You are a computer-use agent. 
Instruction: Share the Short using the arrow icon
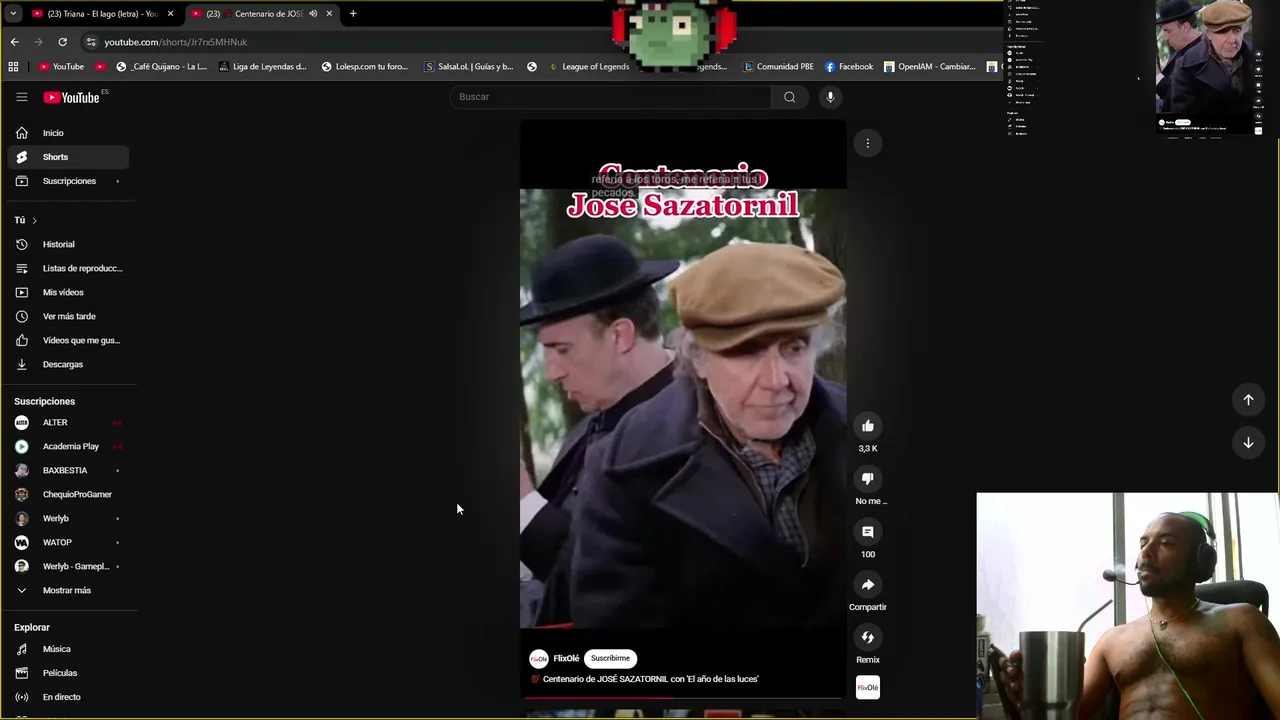point(868,585)
